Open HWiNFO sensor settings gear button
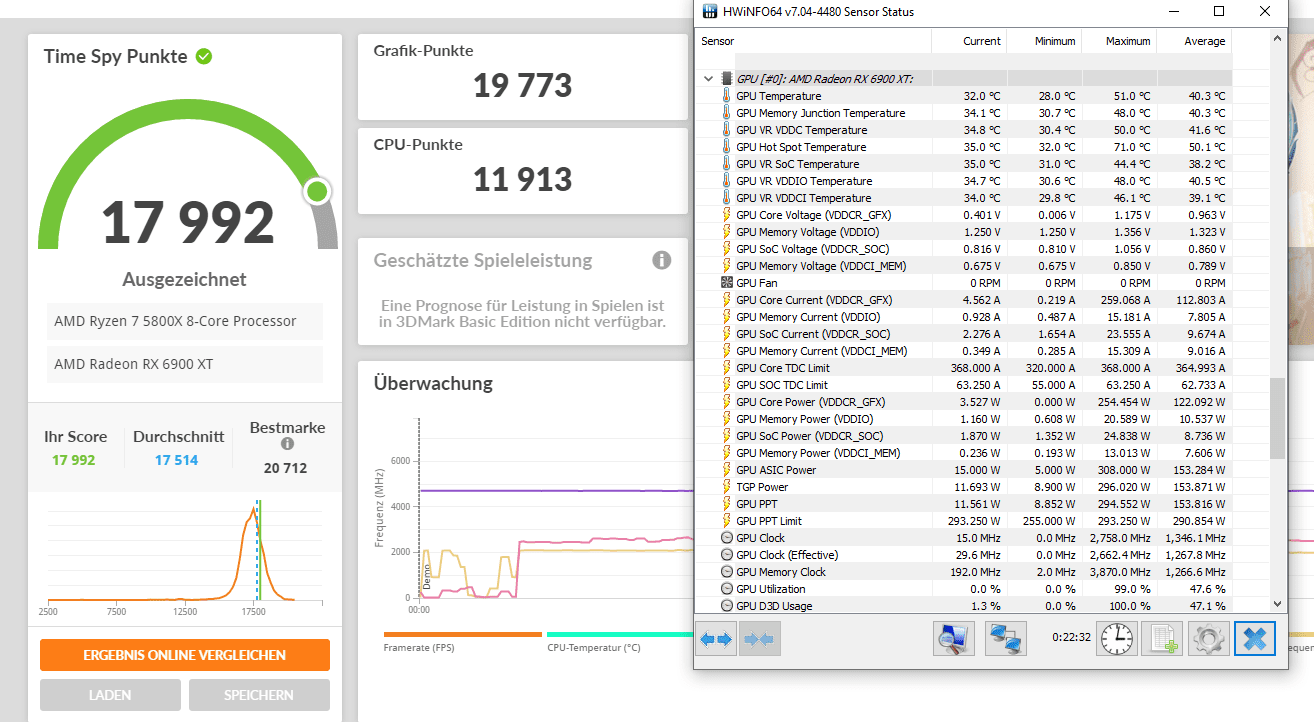The height and width of the screenshot is (722, 1314). [x=1208, y=638]
